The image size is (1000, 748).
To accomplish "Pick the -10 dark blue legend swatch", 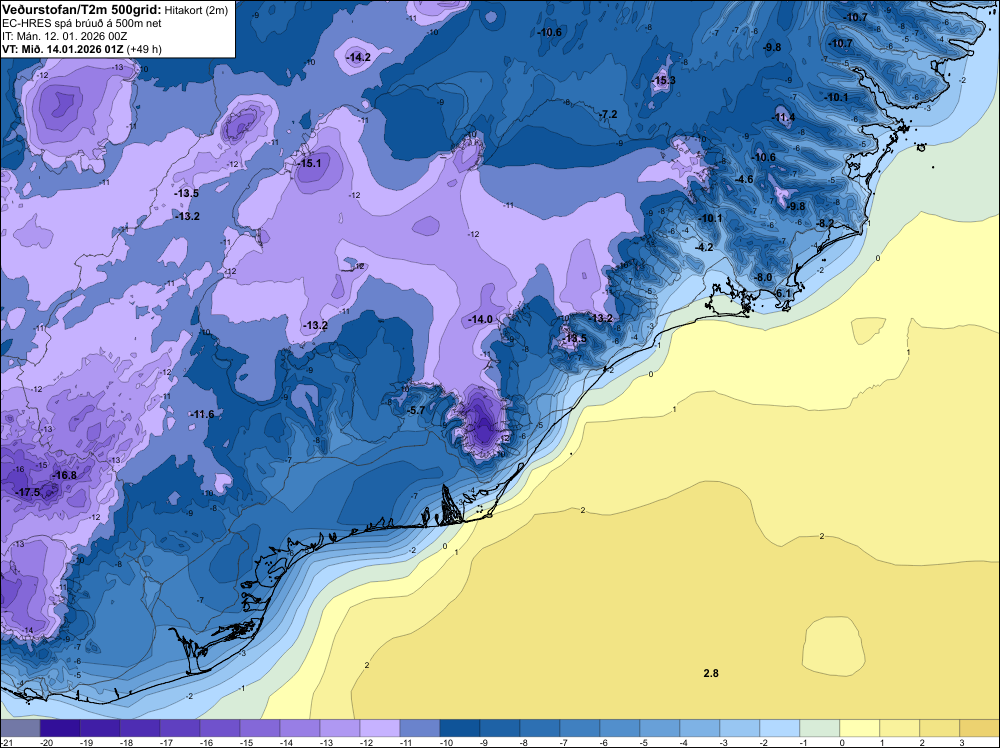I will point(460,728).
